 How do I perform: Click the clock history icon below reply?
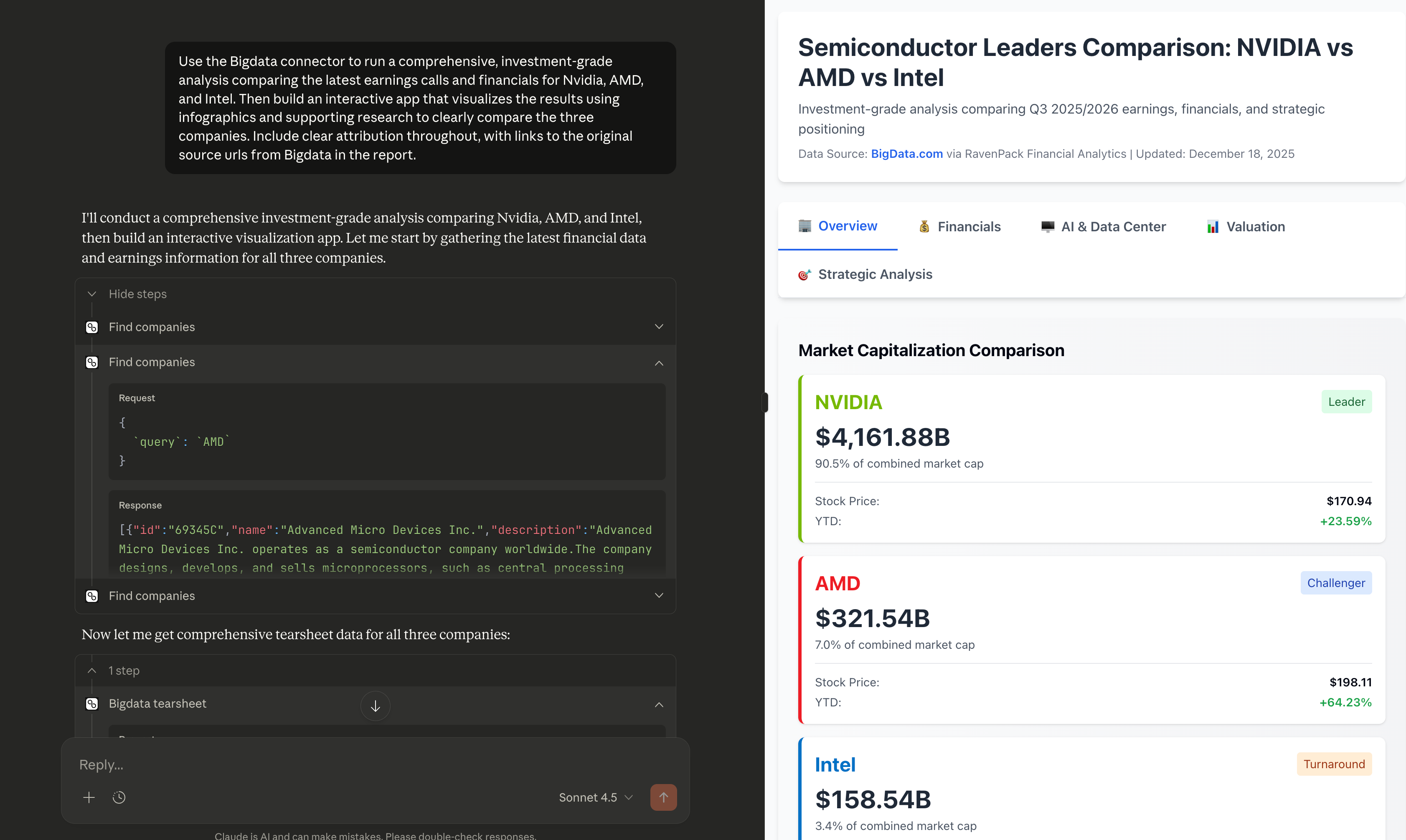click(x=119, y=797)
